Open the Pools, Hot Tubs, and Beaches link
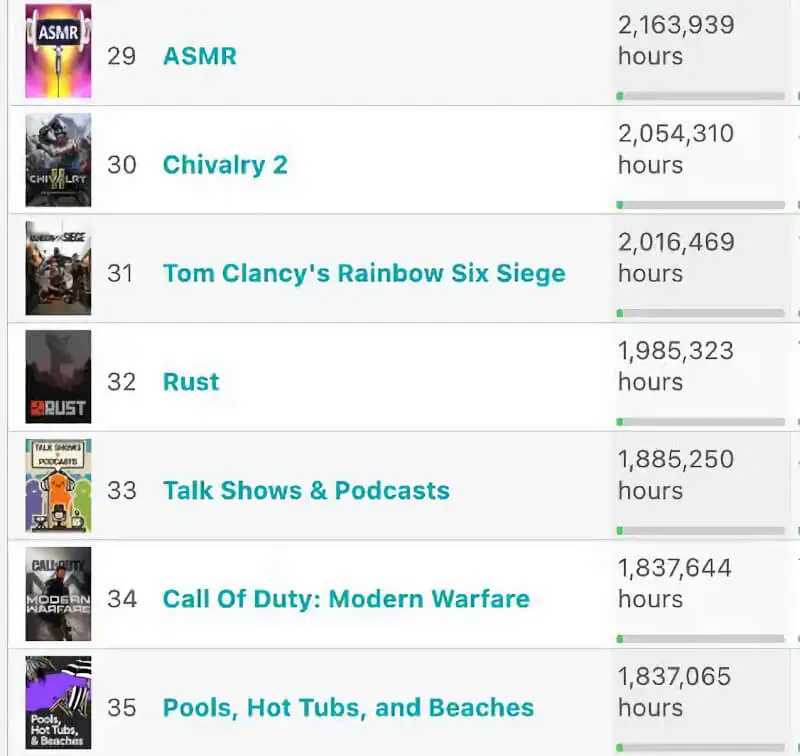 348,707
